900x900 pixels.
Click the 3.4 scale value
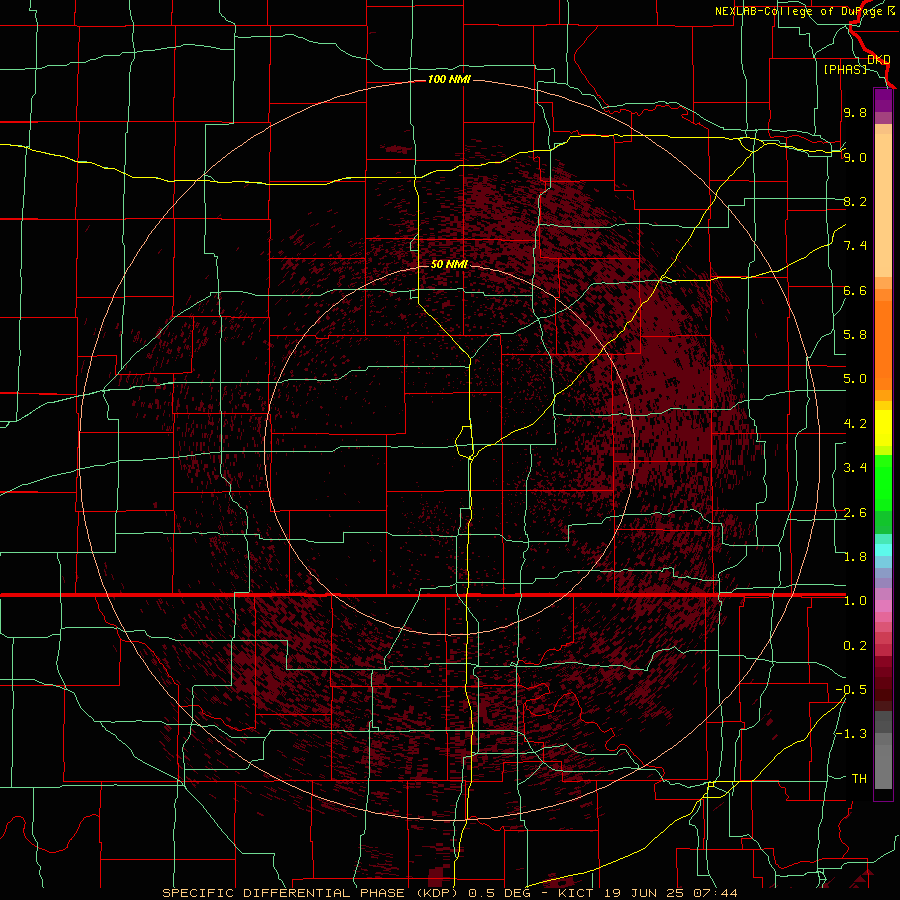point(855,468)
